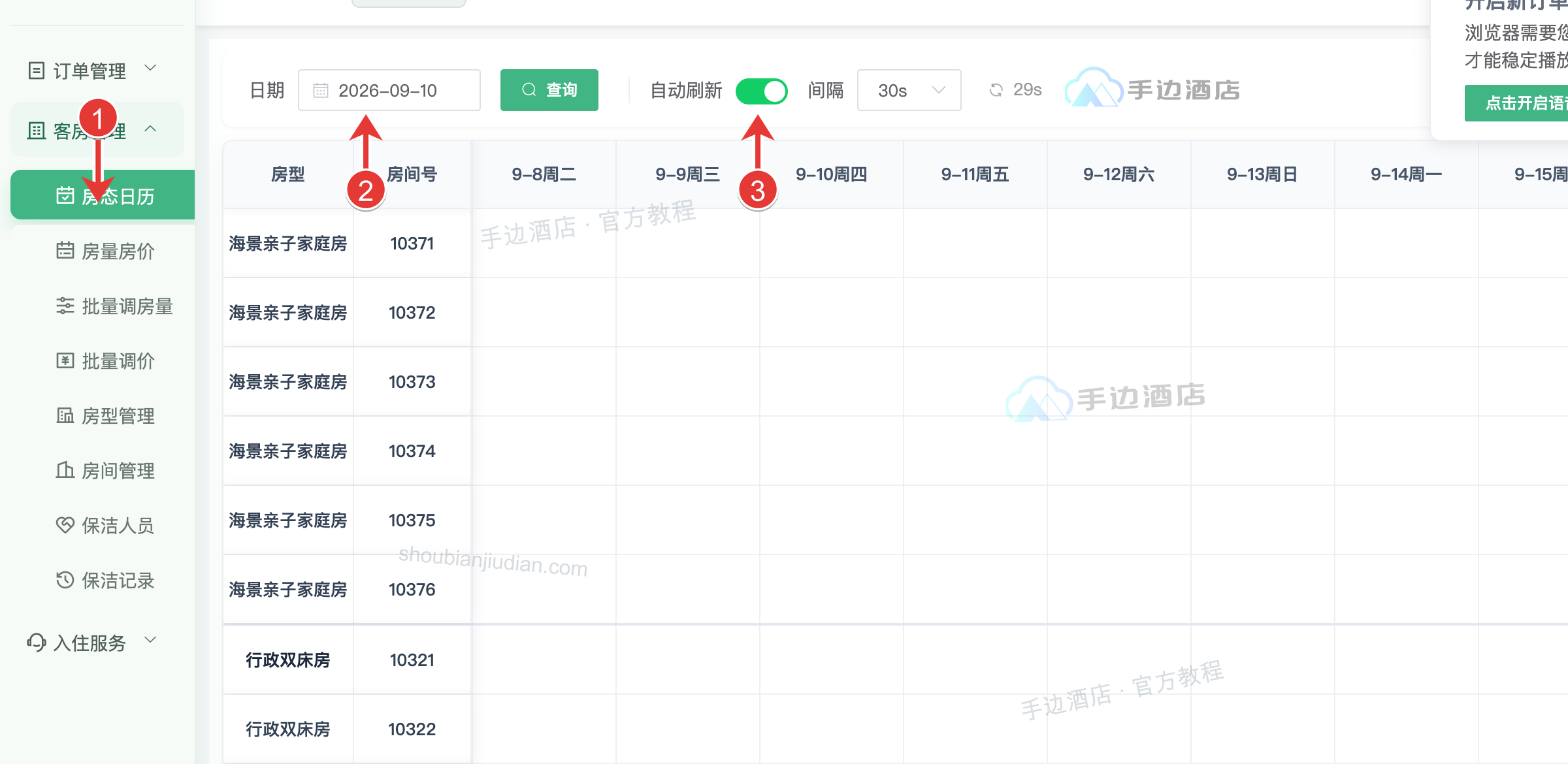Click the 房型 column header
Viewport: 1568px width, 764px height.
[x=288, y=174]
